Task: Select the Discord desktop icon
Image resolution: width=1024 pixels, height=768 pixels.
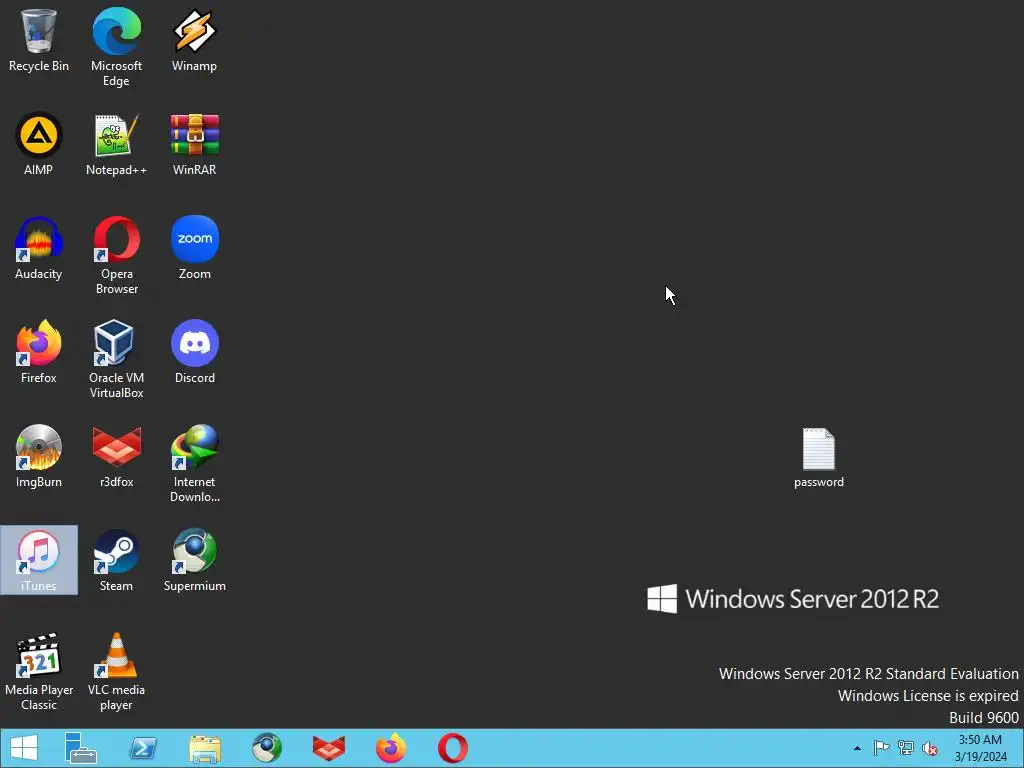Action: click(x=195, y=352)
